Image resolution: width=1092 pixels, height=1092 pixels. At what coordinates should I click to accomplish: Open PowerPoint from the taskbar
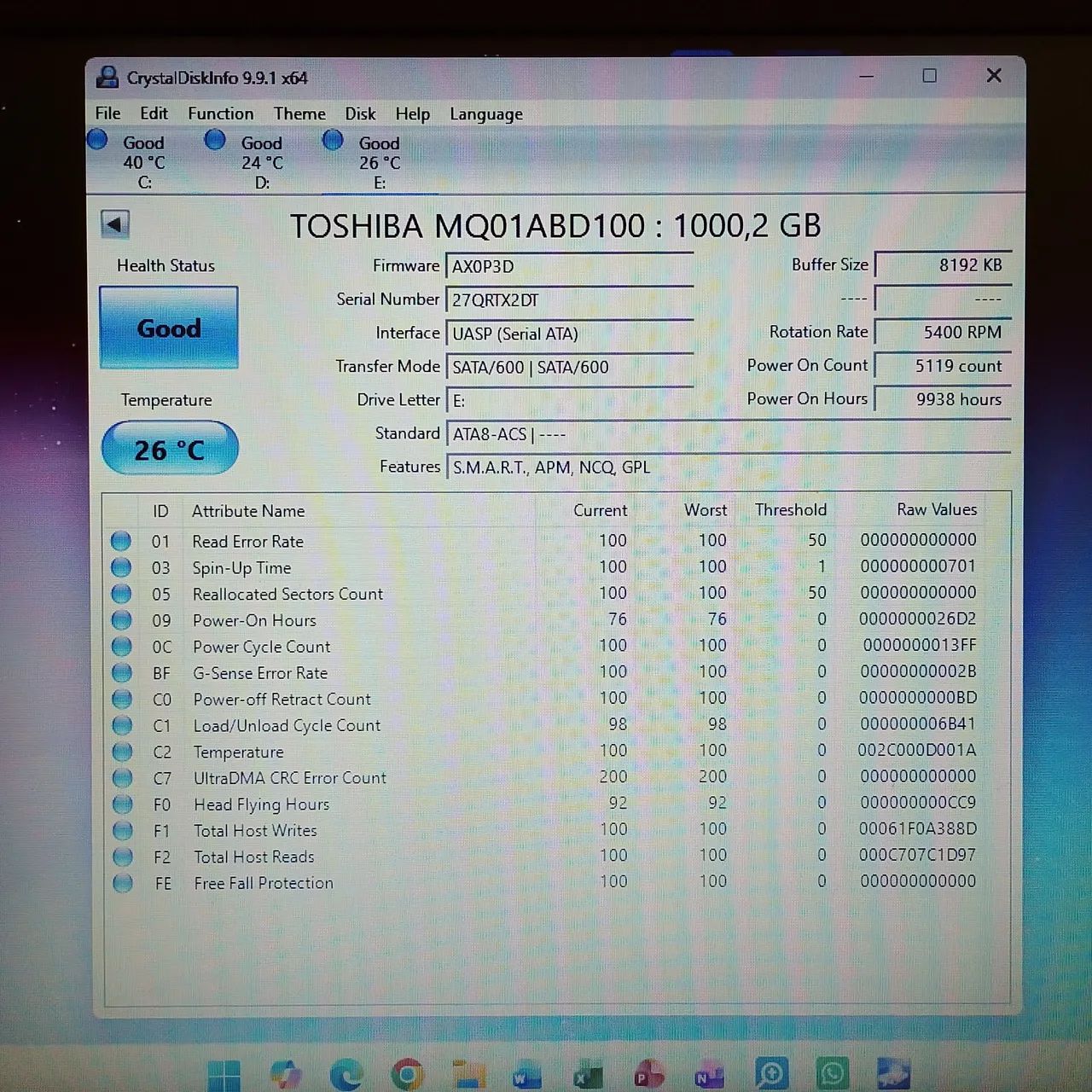[649, 1076]
